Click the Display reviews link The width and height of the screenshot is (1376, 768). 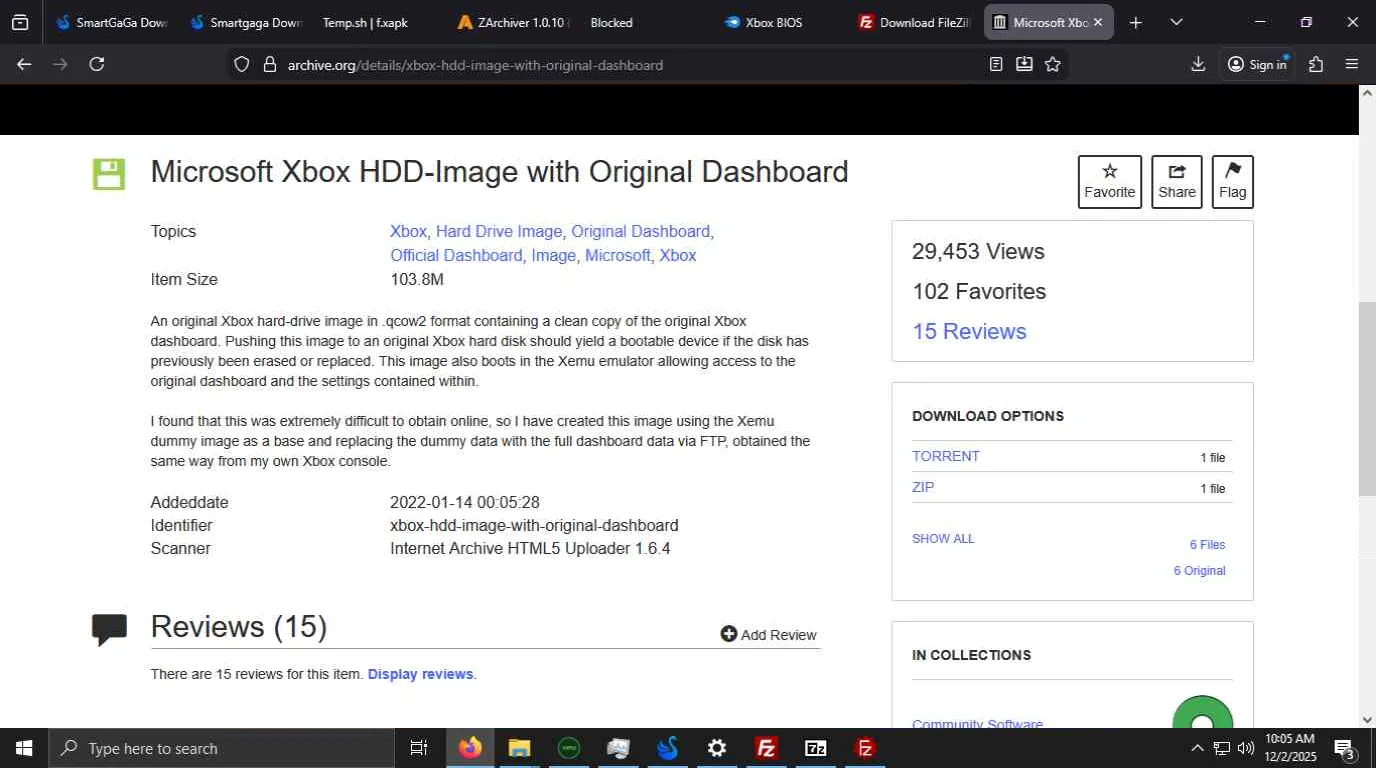click(420, 674)
